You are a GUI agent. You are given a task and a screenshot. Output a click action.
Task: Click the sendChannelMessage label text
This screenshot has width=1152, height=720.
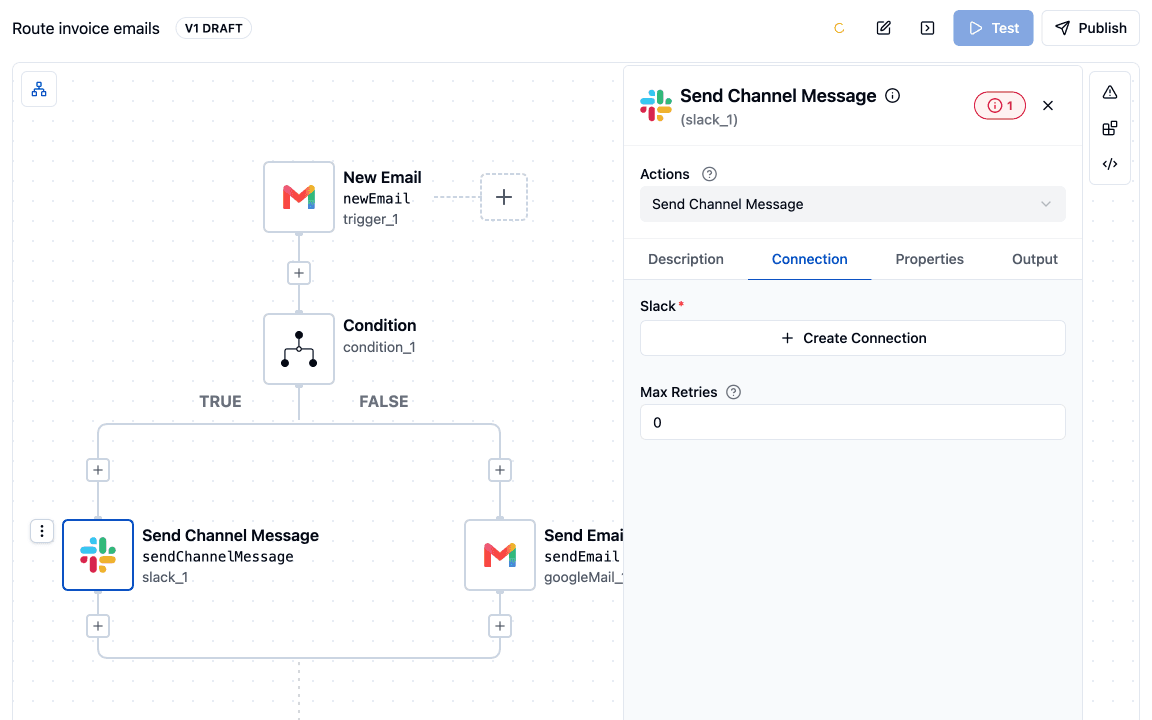217,557
